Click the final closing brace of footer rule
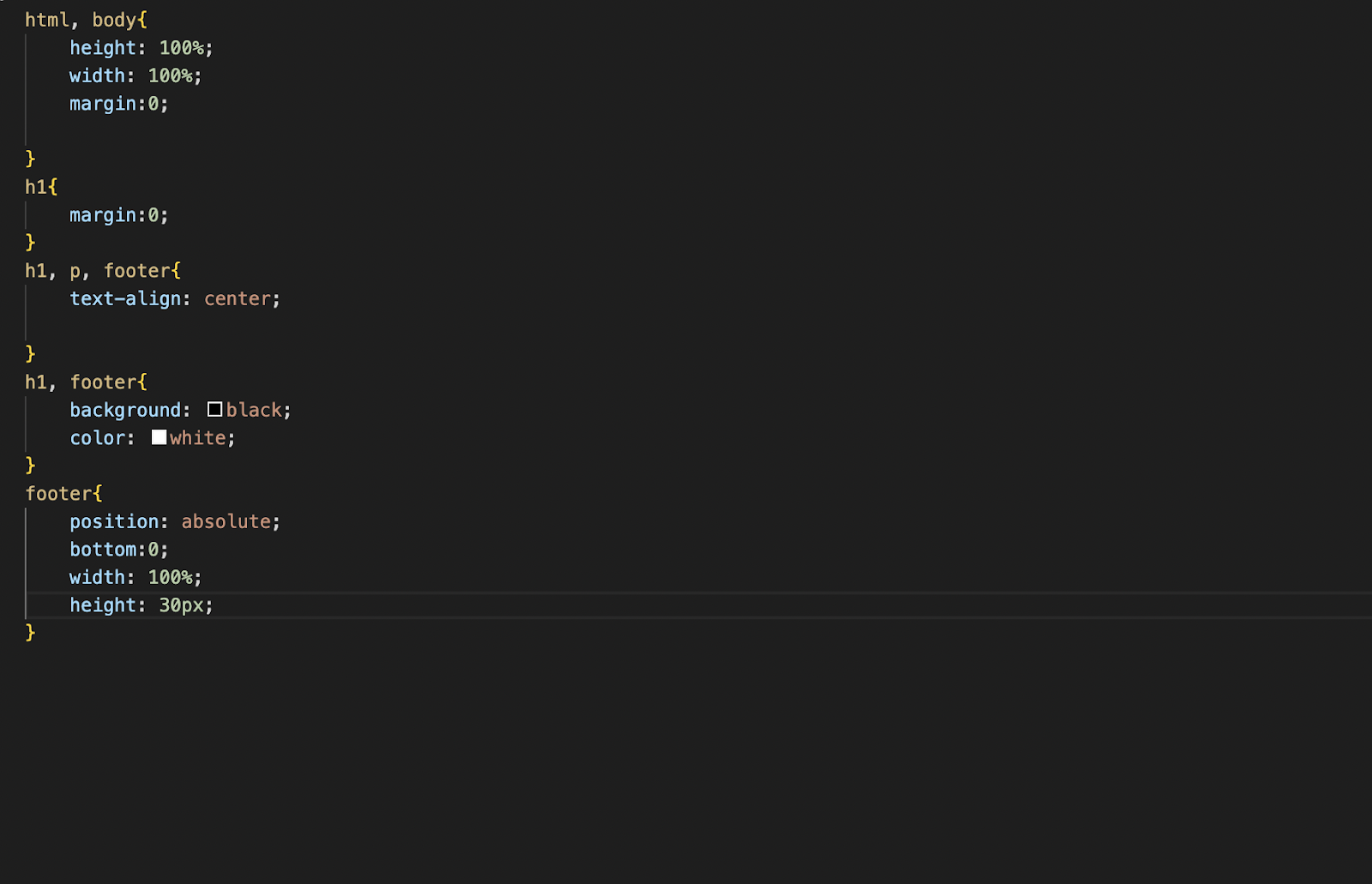 (x=31, y=633)
